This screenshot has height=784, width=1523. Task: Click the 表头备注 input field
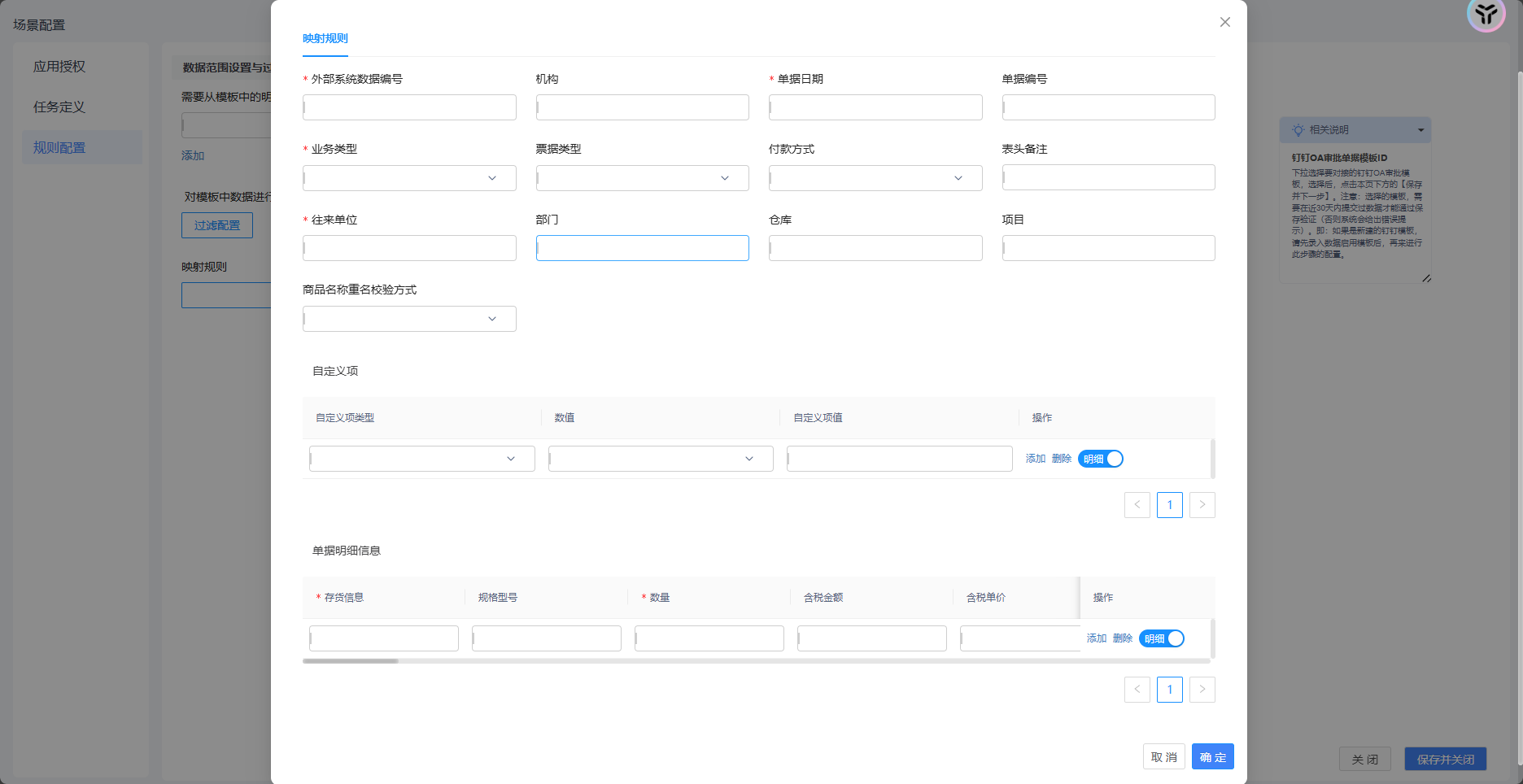point(1109,177)
